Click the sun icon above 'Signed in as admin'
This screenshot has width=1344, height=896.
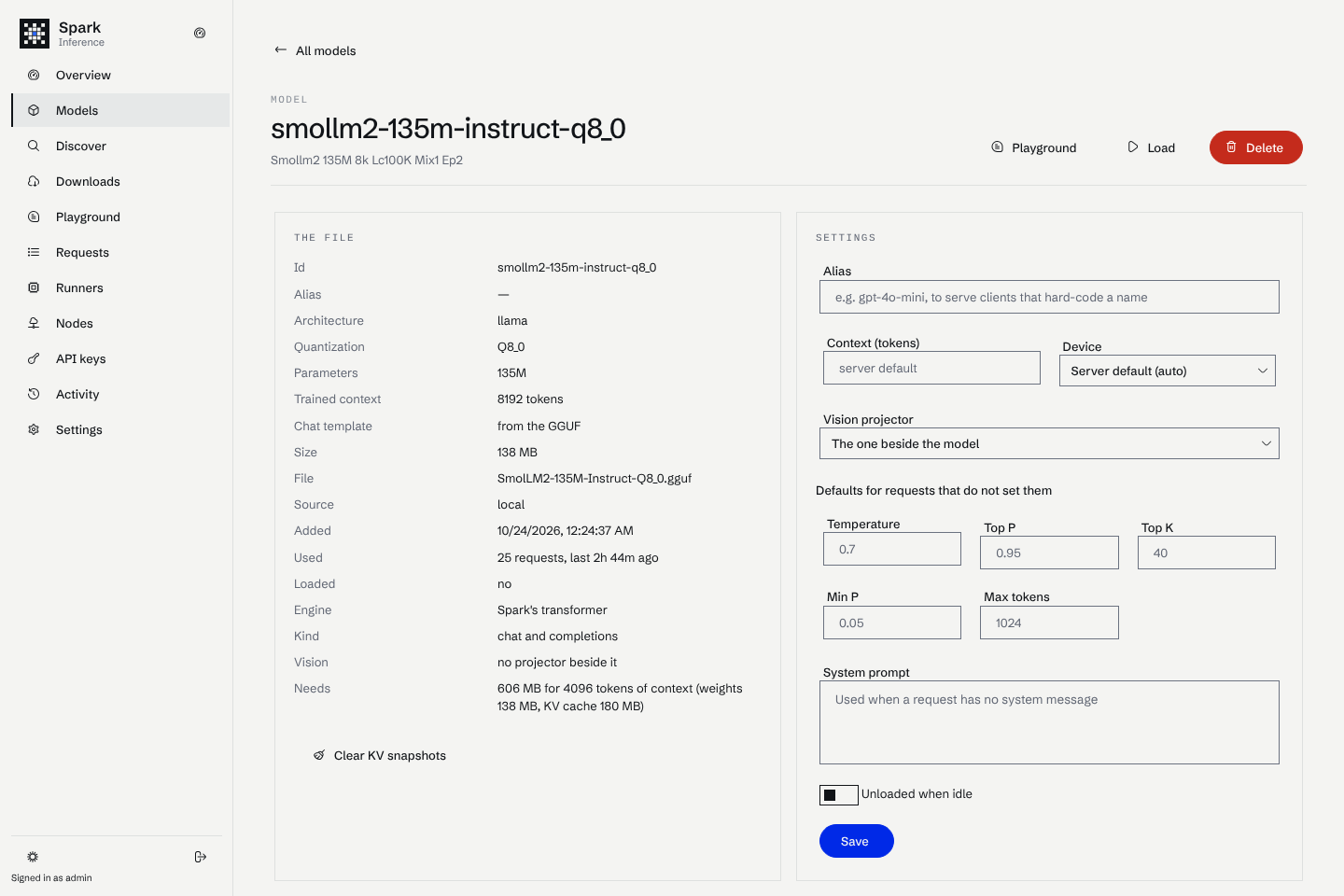pyautogui.click(x=33, y=857)
